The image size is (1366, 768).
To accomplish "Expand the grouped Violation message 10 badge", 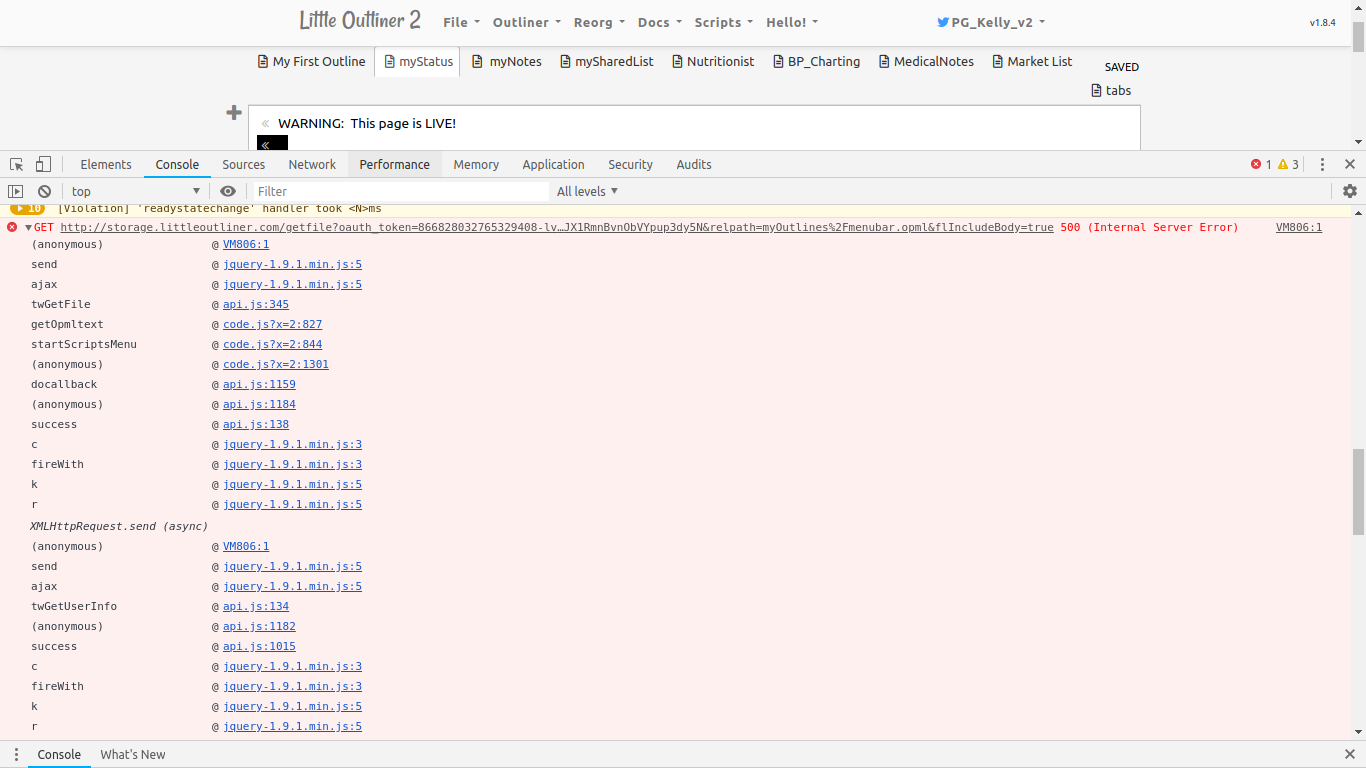I will 28,208.
